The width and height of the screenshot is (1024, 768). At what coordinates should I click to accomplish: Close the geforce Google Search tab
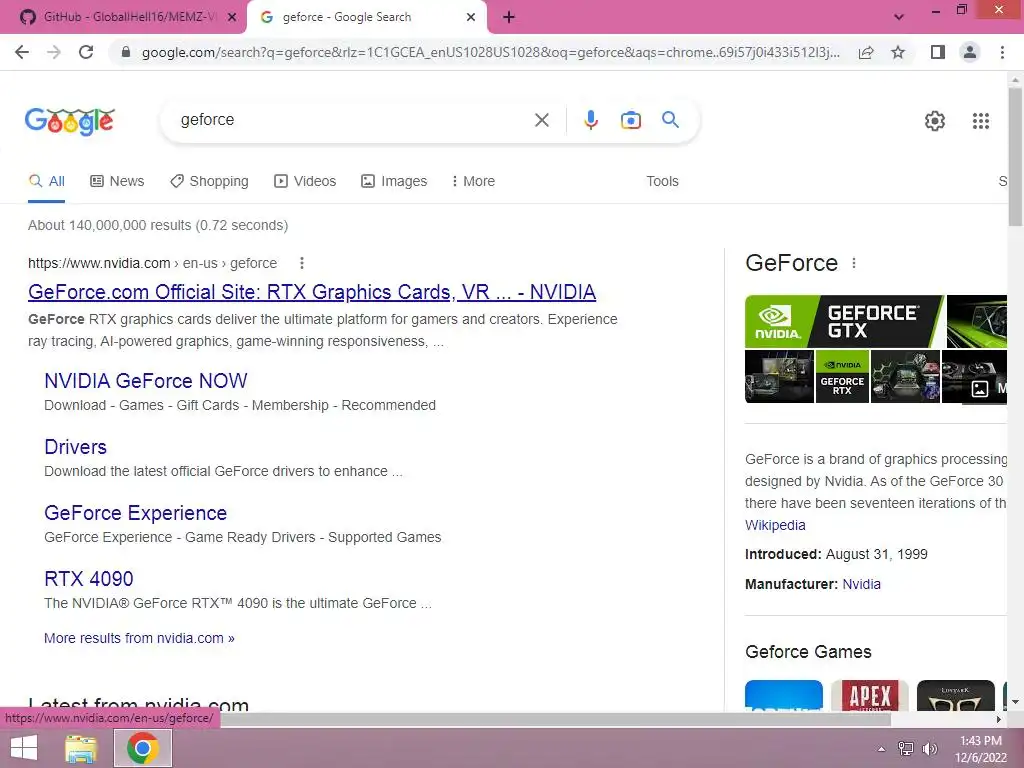point(471,18)
